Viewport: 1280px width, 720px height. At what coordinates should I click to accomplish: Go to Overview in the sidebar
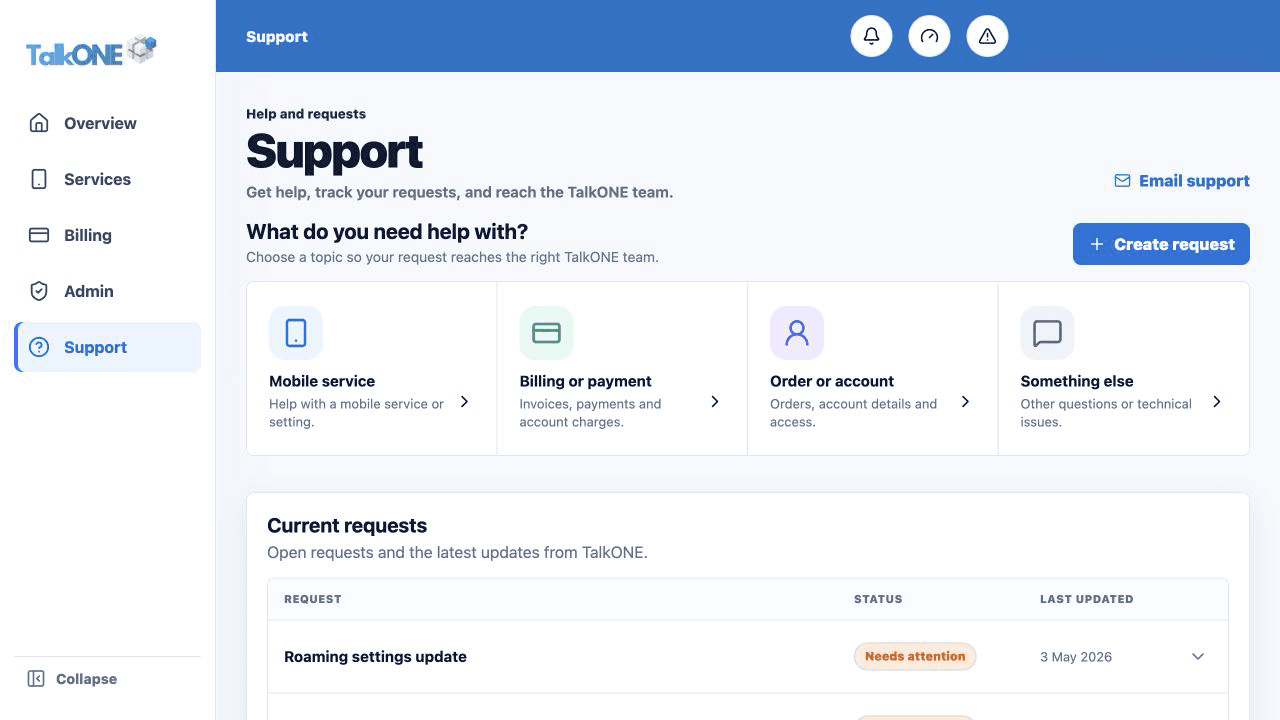[107, 123]
